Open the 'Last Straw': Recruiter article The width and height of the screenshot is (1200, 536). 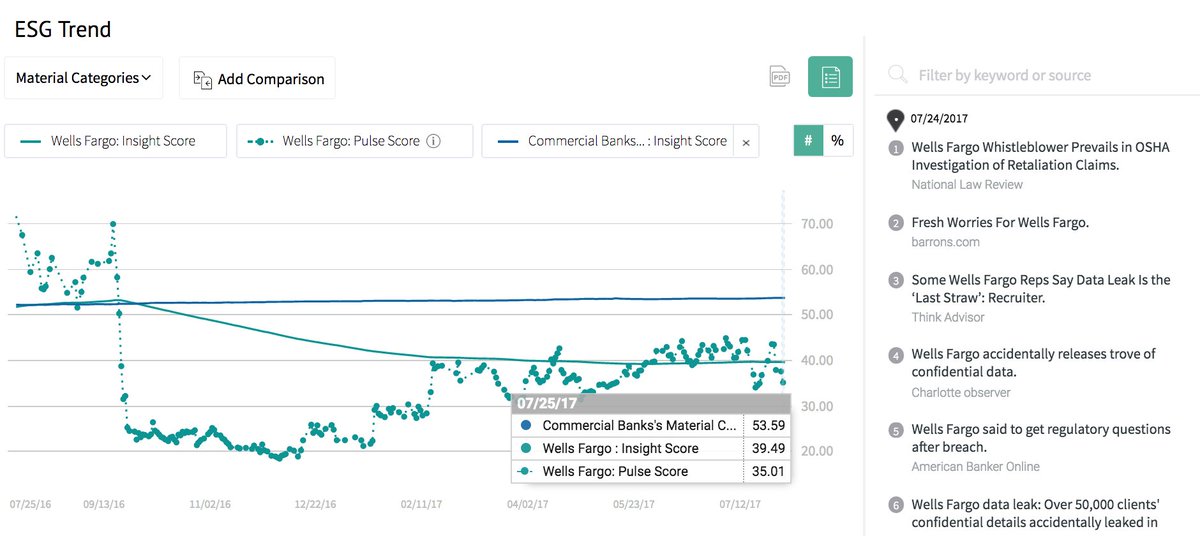[1041, 289]
